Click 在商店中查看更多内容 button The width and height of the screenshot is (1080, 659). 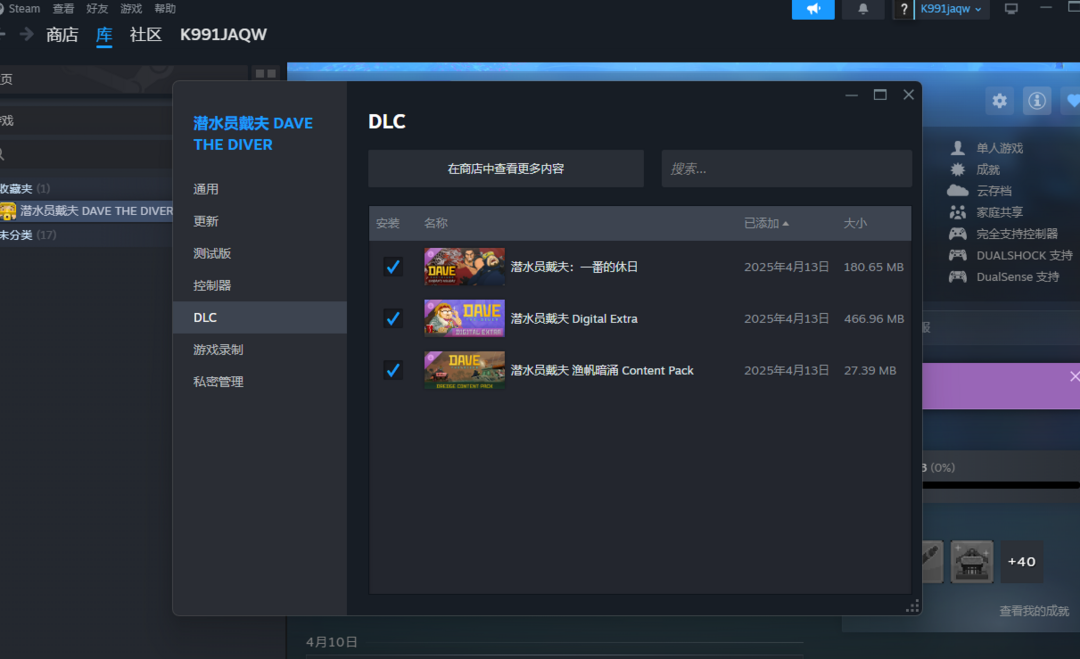pyautogui.click(x=505, y=169)
